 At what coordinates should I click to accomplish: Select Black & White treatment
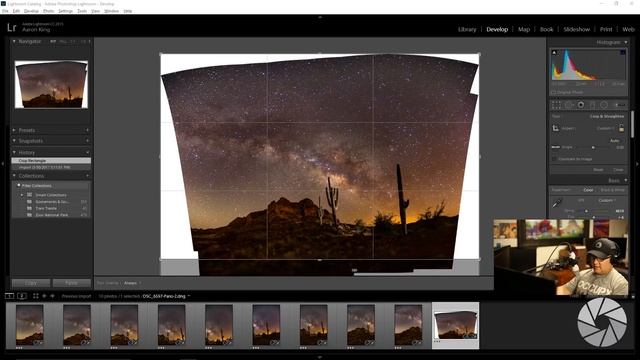point(613,190)
